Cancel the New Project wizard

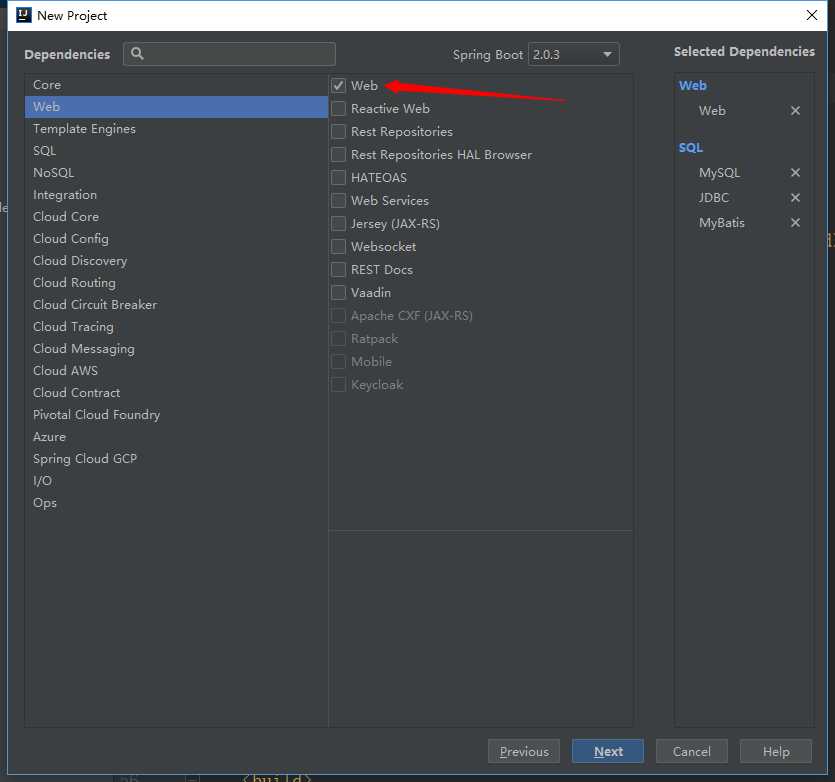[692, 752]
